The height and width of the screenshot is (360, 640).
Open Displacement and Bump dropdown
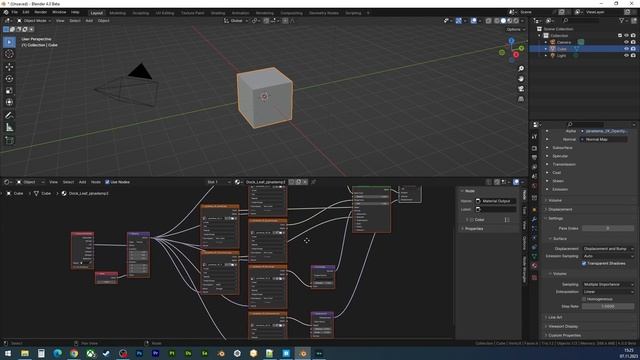(x=608, y=249)
